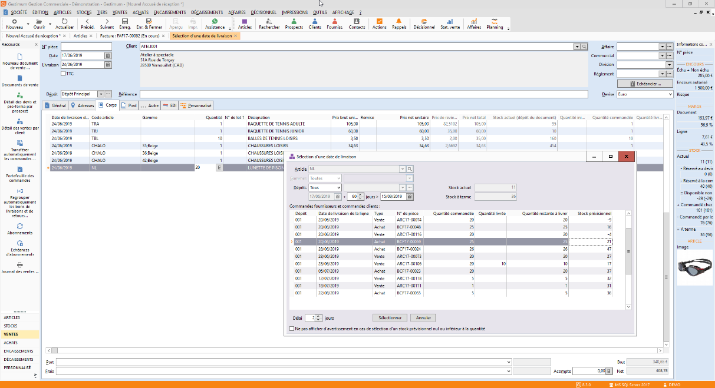This screenshot has width=715, height=388.
Task: Open Clients from the toolbar
Action: (x=315, y=24)
